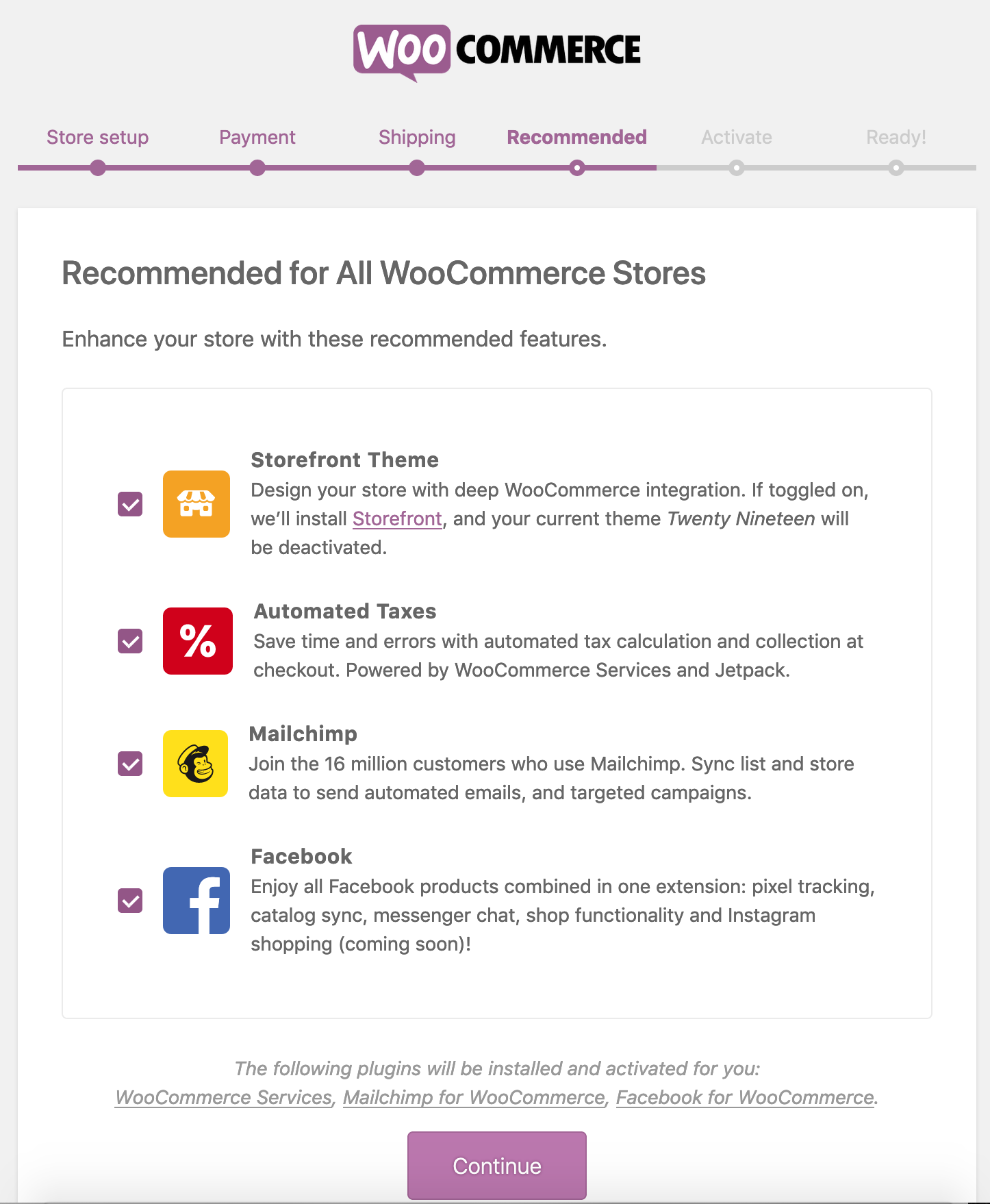Click the filled Recommended step marker dot
990x1204 pixels.
tap(576, 166)
